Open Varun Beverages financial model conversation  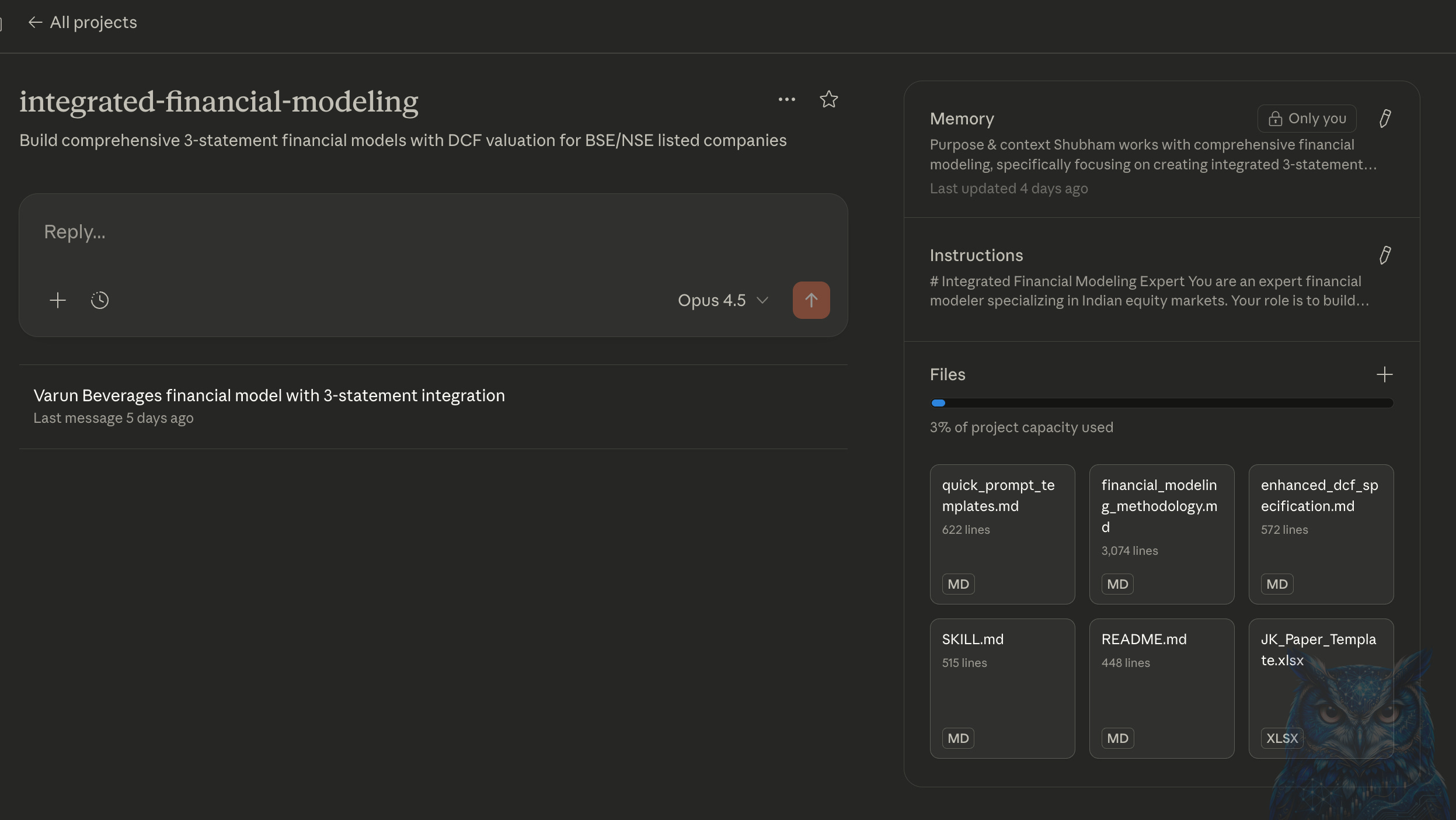(x=269, y=396)
